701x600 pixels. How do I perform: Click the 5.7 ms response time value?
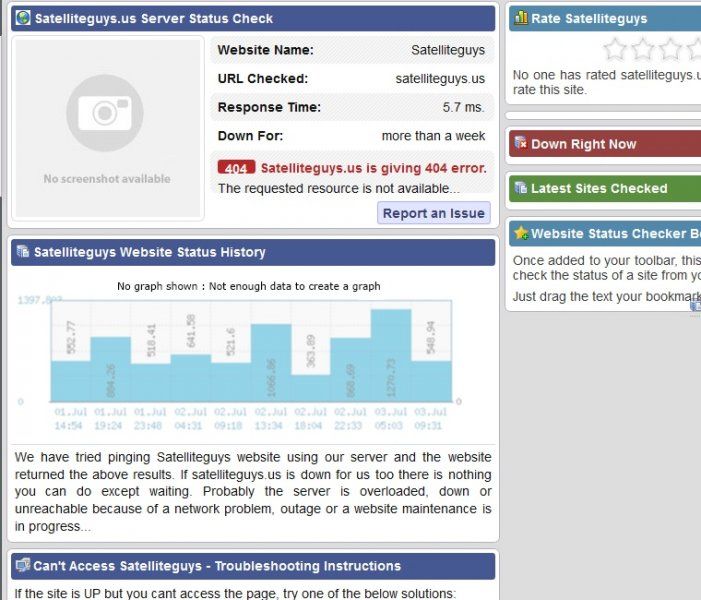[x=464, y=107]
